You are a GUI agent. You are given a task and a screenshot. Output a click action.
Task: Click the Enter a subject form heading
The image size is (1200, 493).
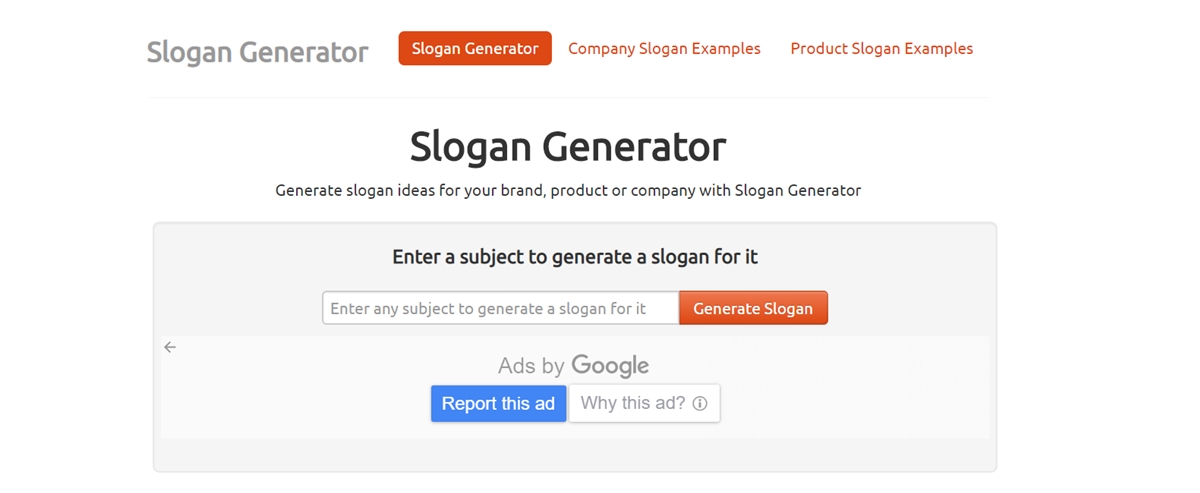(x=574, y=257)
